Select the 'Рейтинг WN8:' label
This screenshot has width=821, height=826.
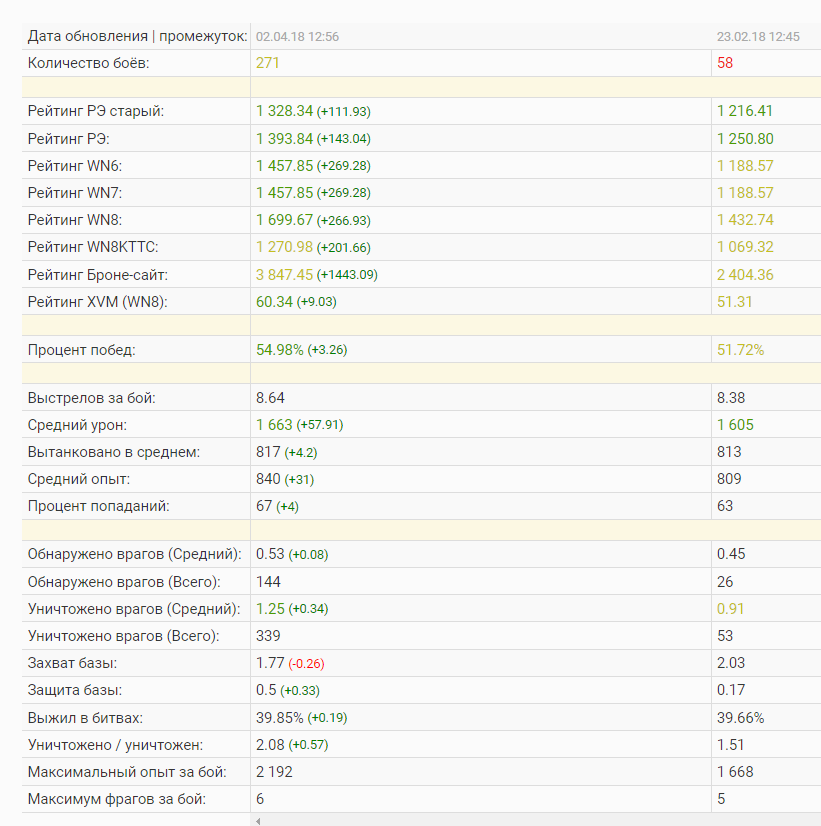pyautogui.click(x=75, y=220)
